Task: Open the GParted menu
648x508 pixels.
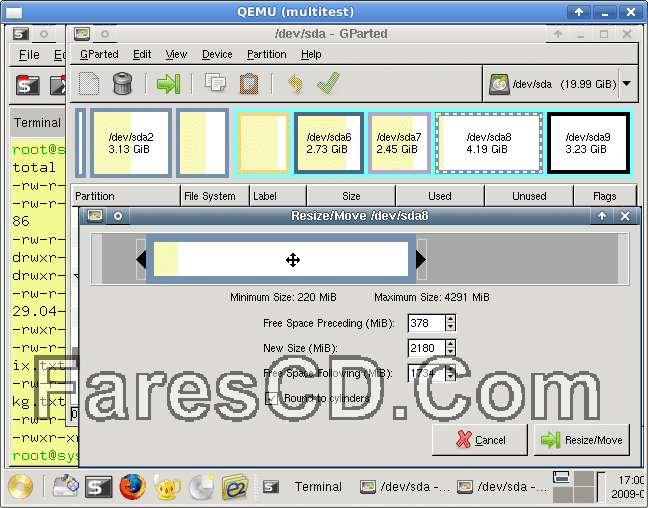Action: coord(99,55)
